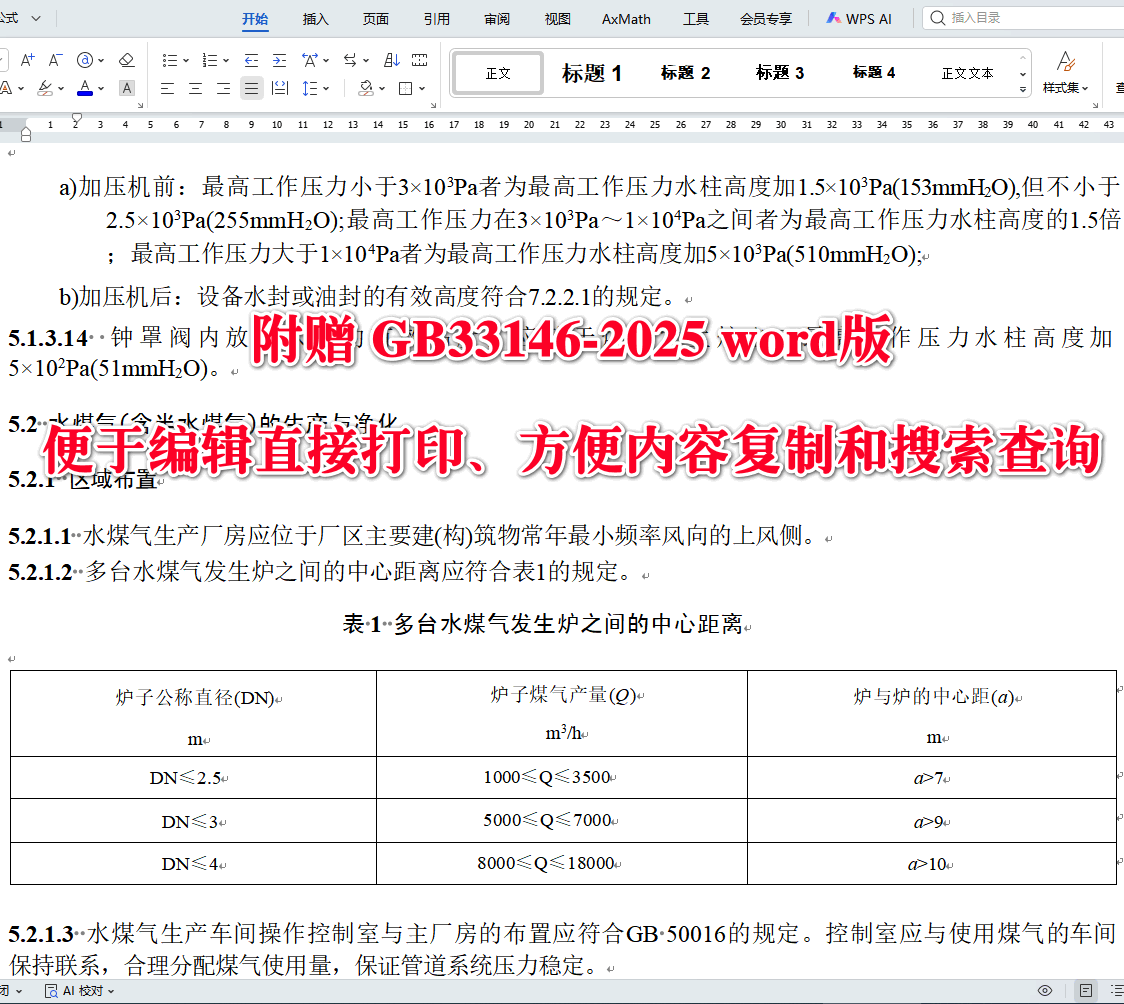Open the circled character icon
This screenshot has height=1004, width=1124.
tap(85, 60)
